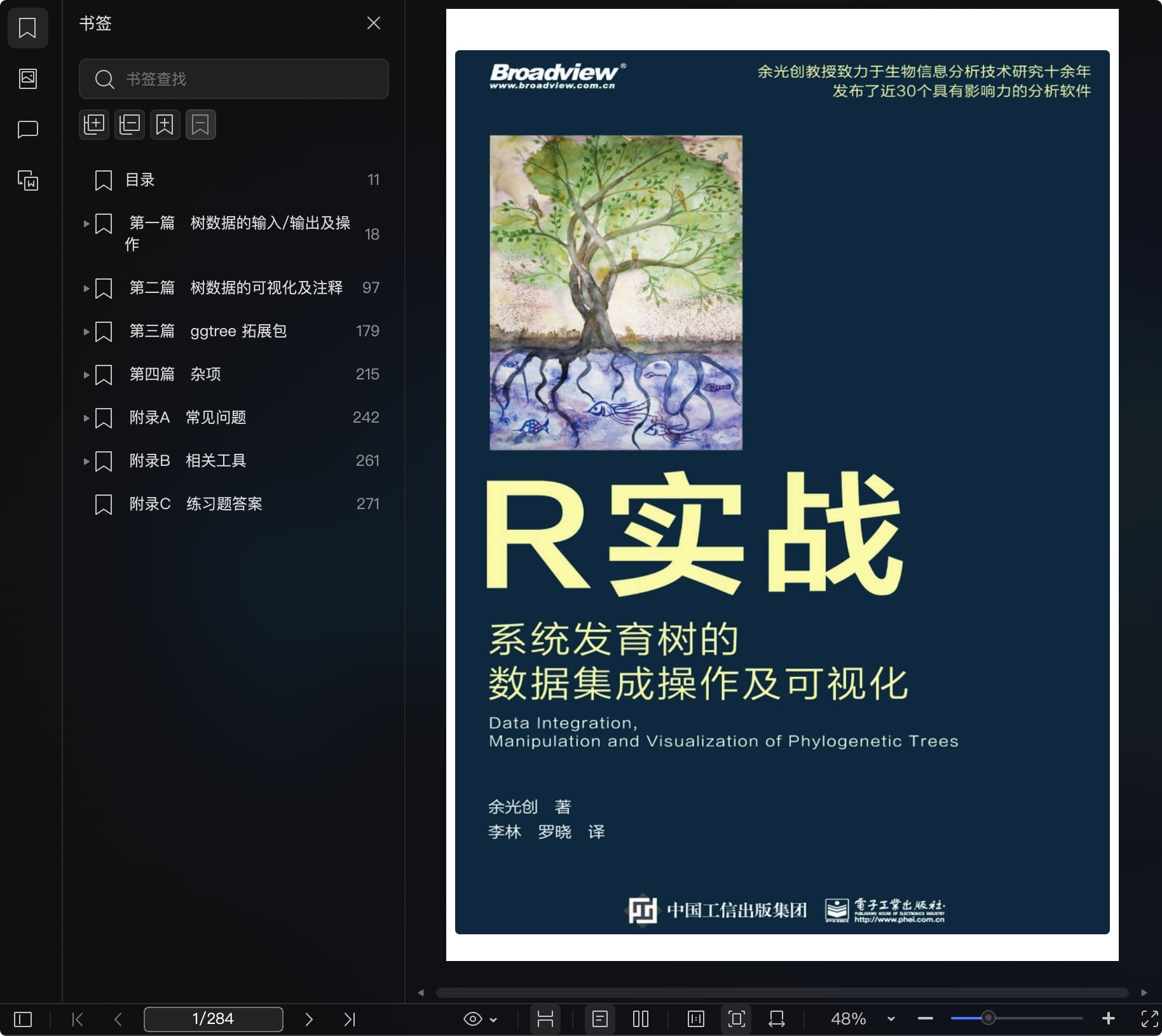Go to the next page
This screenshot has height=1036, width=1162.
(309, 1019)
